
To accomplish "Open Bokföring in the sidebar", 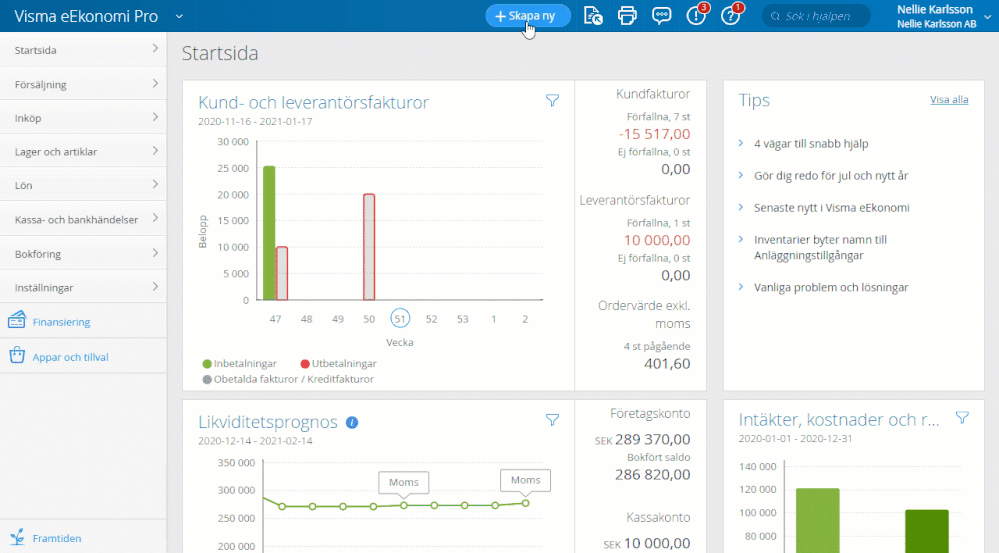I will pyautogui.click(x=85, y=254).
